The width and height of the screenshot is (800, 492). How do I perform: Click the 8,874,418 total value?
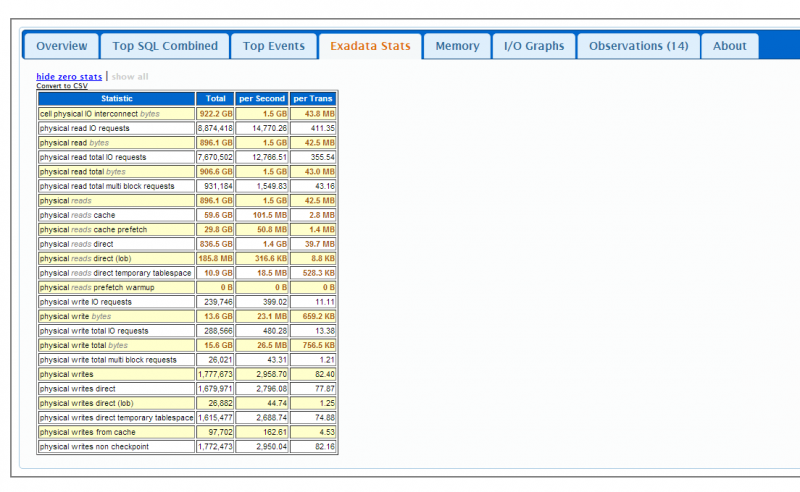tap(215, 128)
